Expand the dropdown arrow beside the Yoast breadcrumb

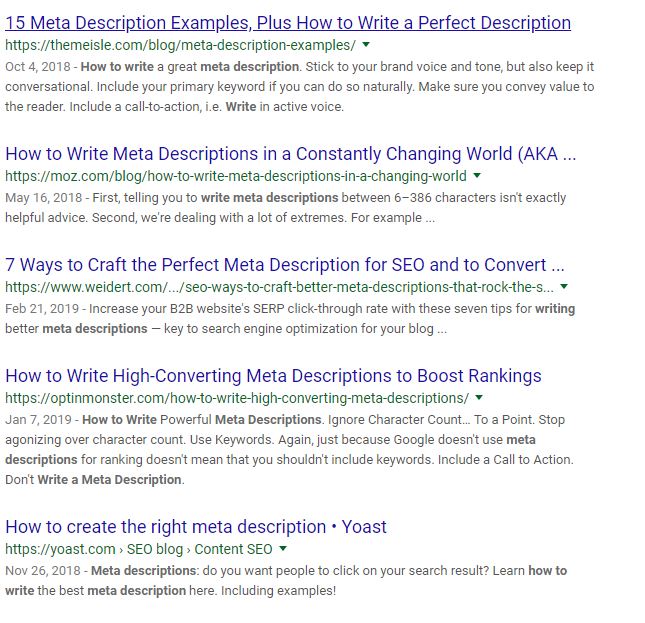(283, 549)
